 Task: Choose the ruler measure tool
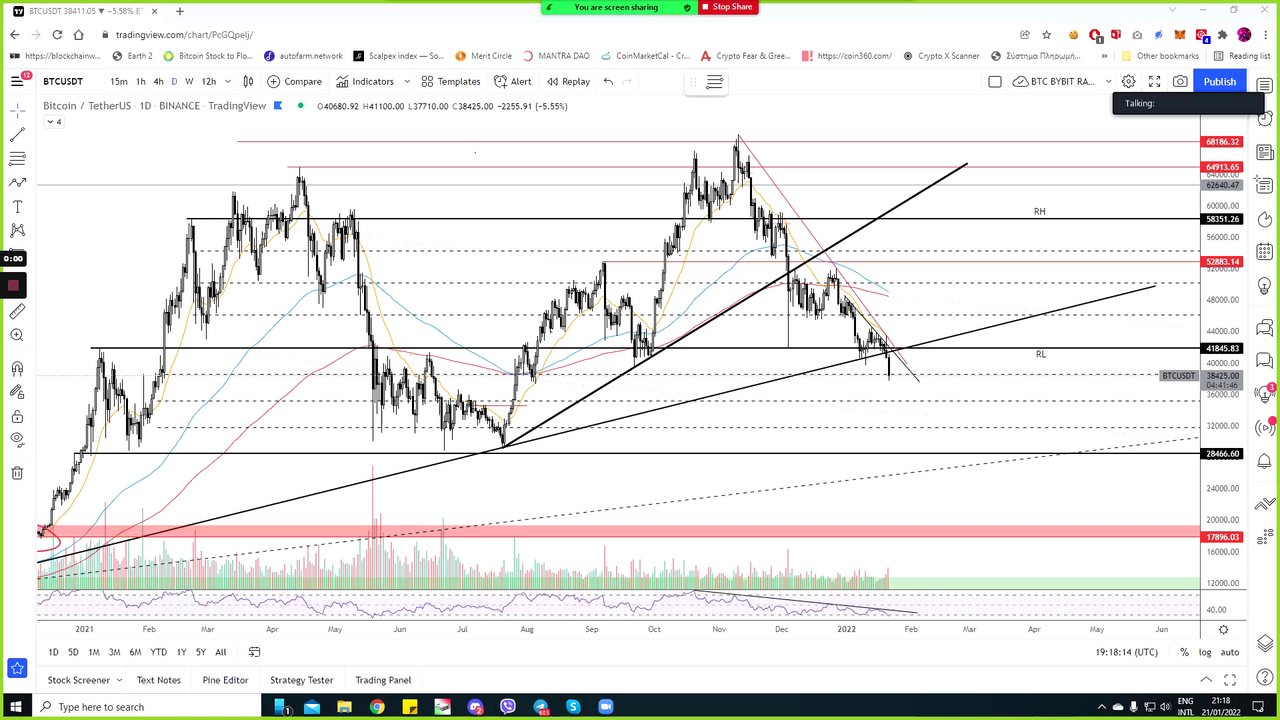point(17,312)
